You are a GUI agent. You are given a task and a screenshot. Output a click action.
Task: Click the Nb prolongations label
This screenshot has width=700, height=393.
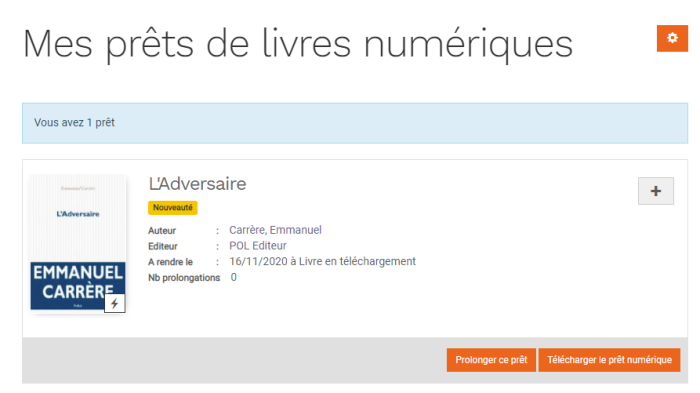(x=184, y=278)
